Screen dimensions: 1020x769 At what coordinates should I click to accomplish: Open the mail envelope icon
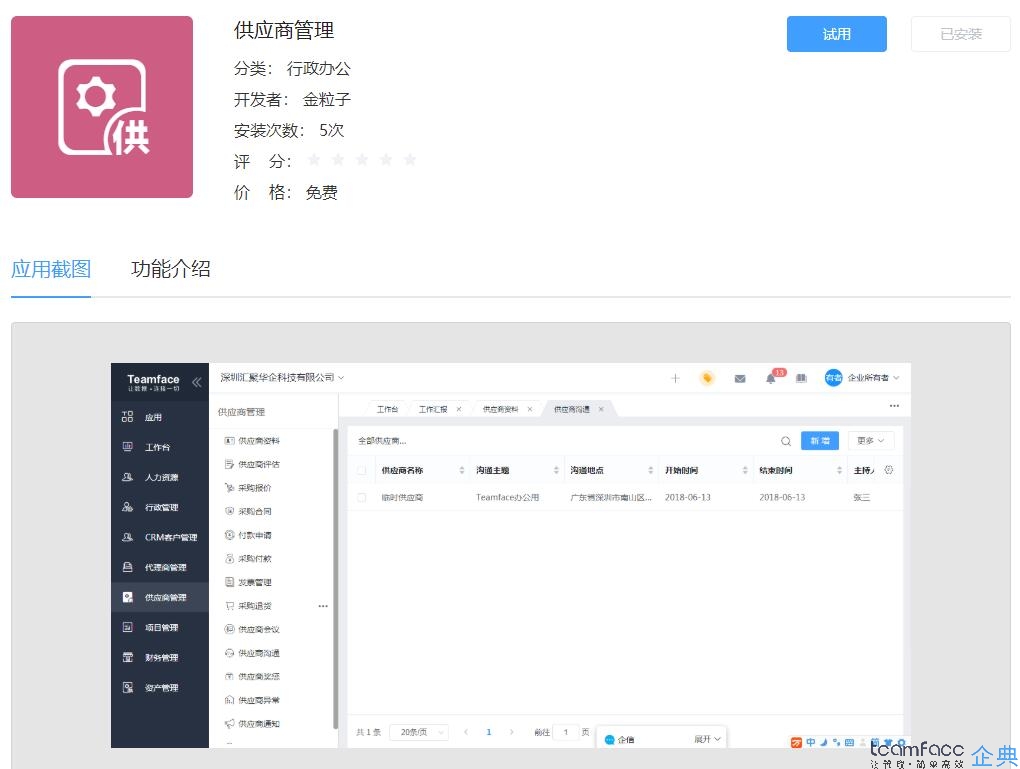pyautogui.click(x=740, y=379)
